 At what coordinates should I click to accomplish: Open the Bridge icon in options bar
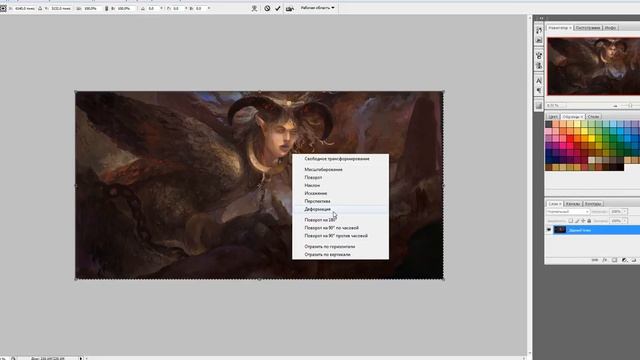click(x=290, y=8)
